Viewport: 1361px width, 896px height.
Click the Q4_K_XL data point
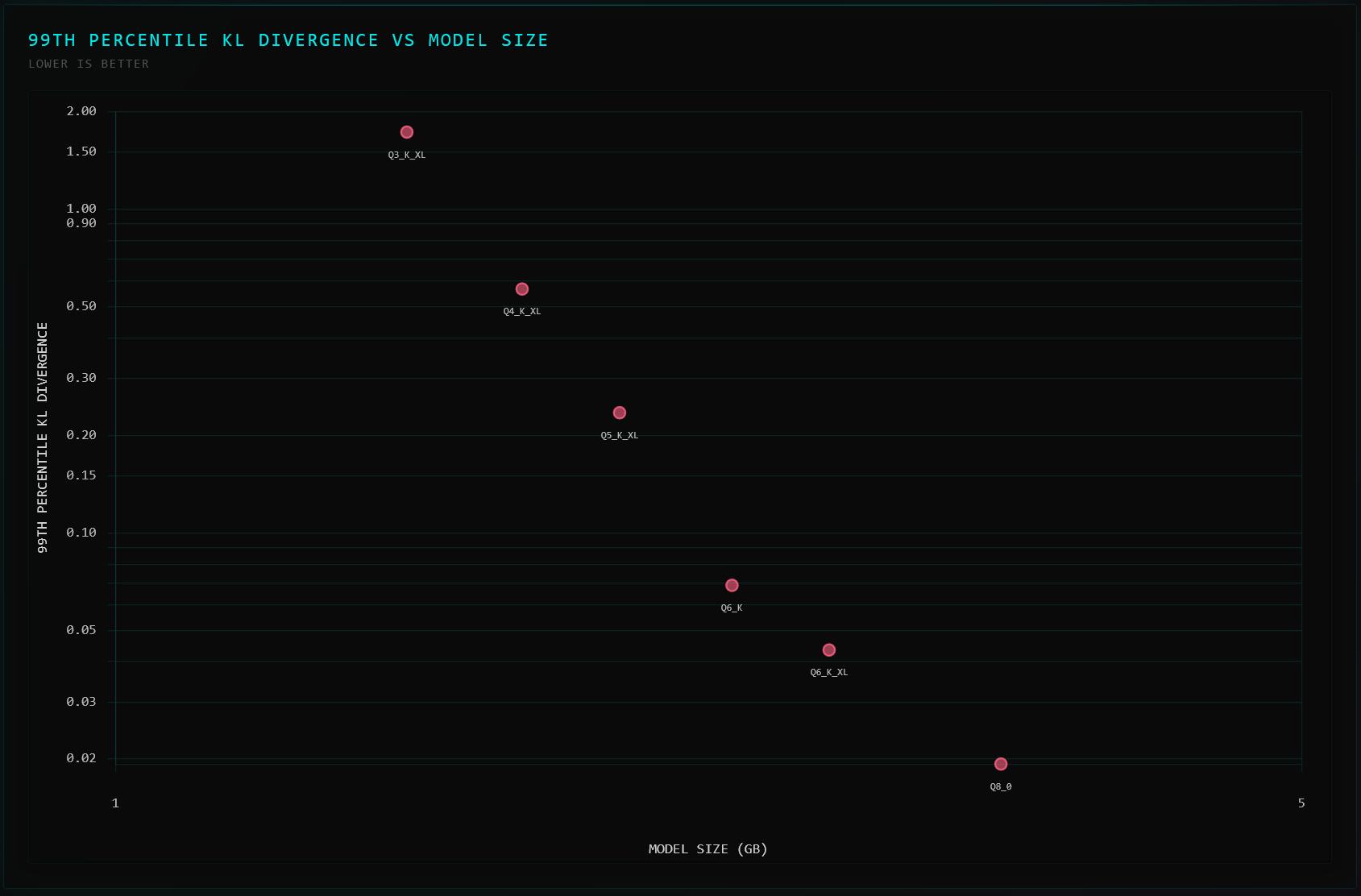[x=522, y=288]
